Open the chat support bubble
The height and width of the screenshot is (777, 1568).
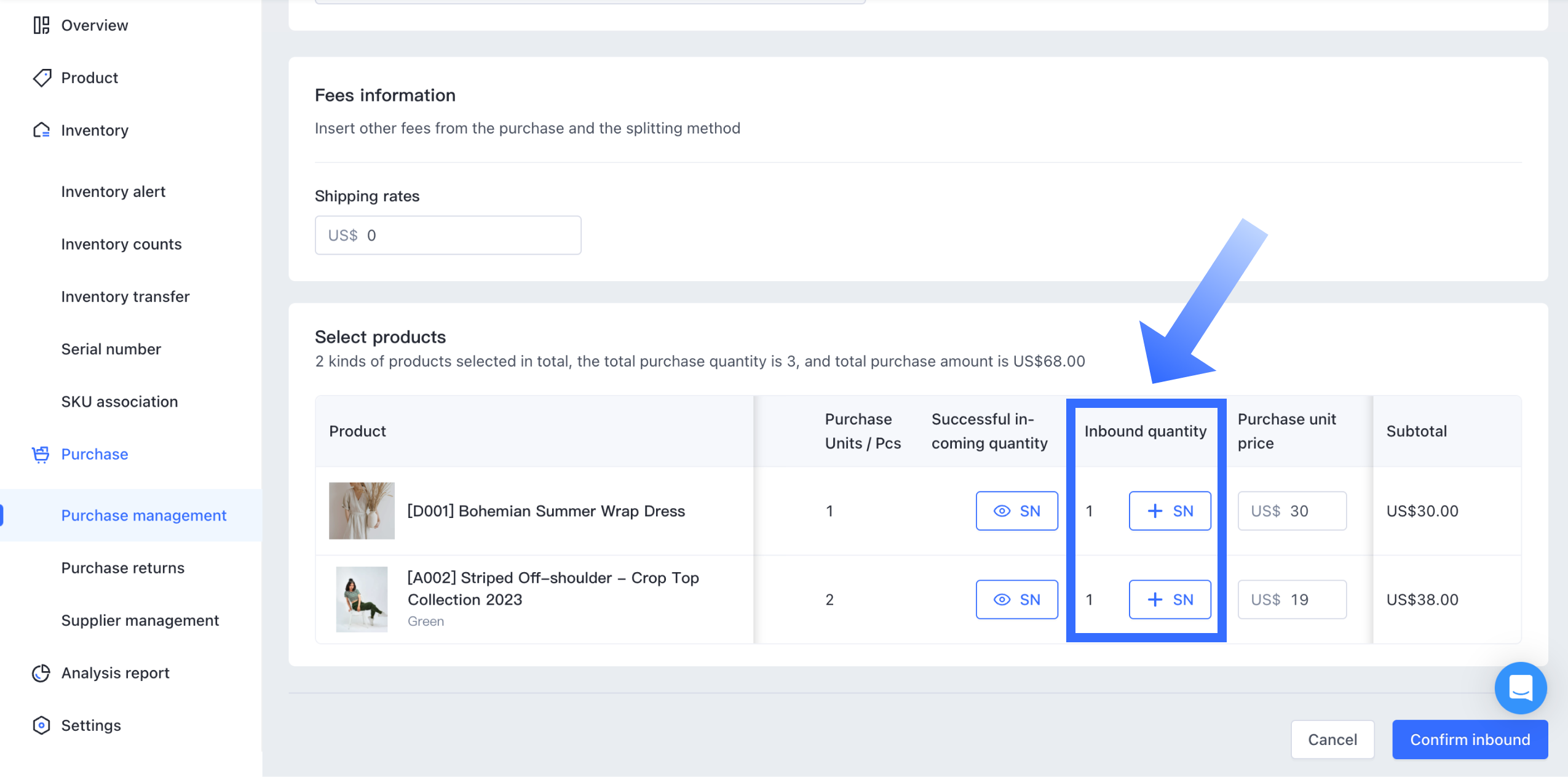click(x=1520, y=688)
